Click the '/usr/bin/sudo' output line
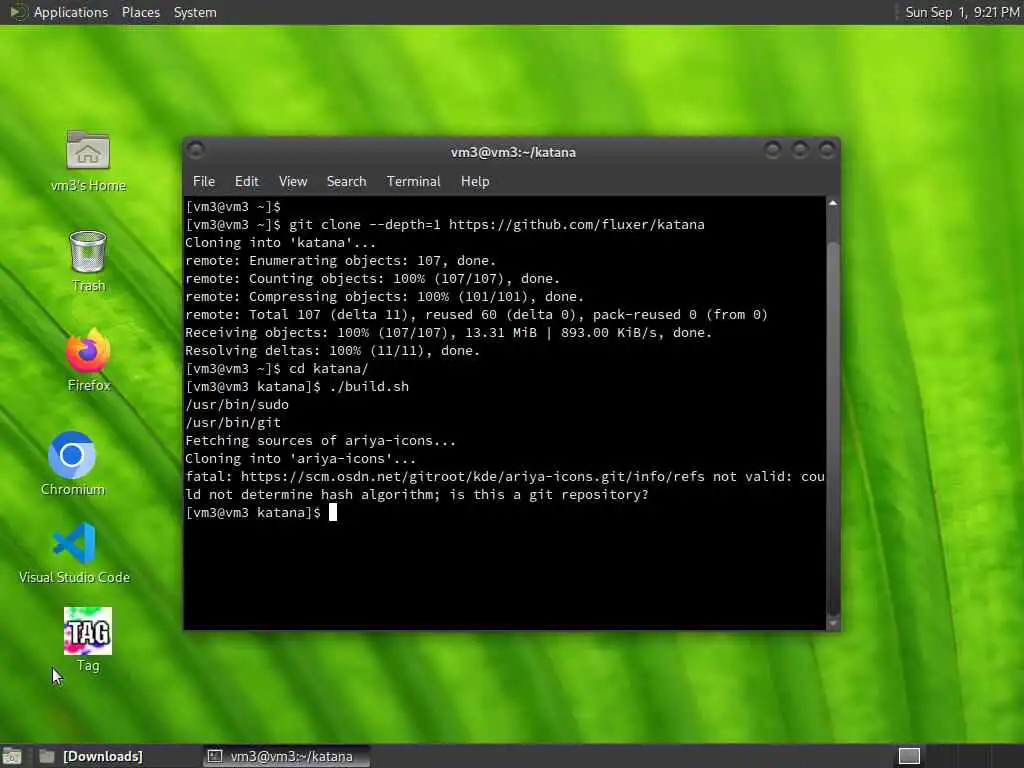 pos(236,405)
